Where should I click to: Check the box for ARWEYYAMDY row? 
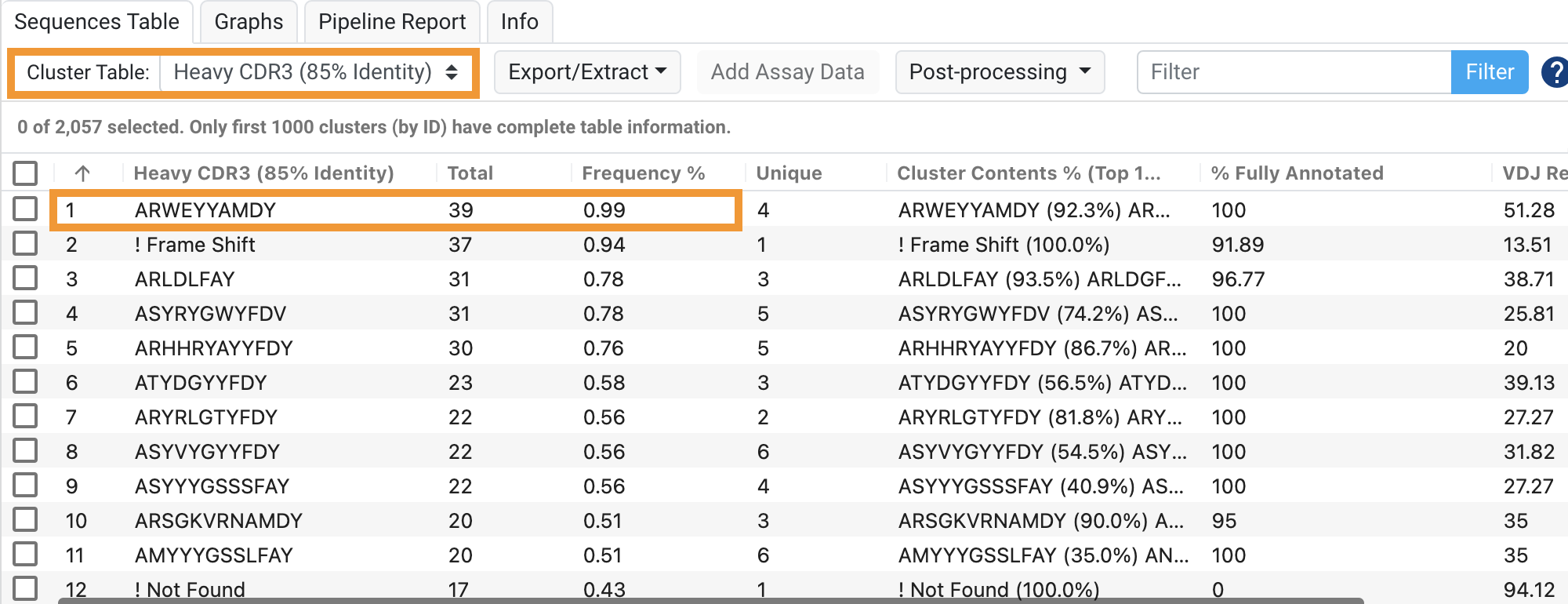25,209
